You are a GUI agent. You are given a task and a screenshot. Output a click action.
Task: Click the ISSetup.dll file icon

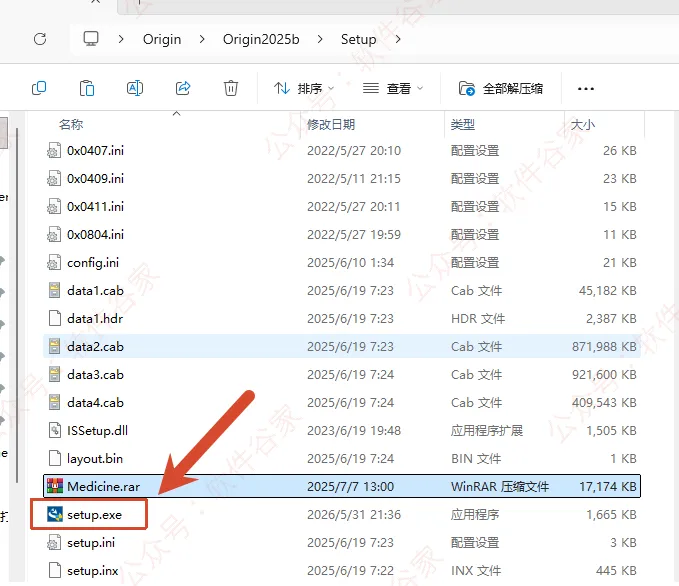[x=55, y=431]
